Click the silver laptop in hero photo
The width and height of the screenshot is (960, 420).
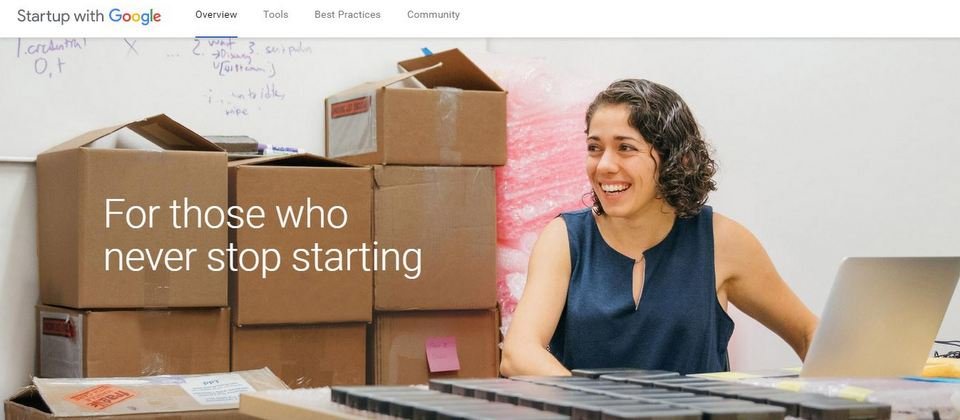point(882,317)
